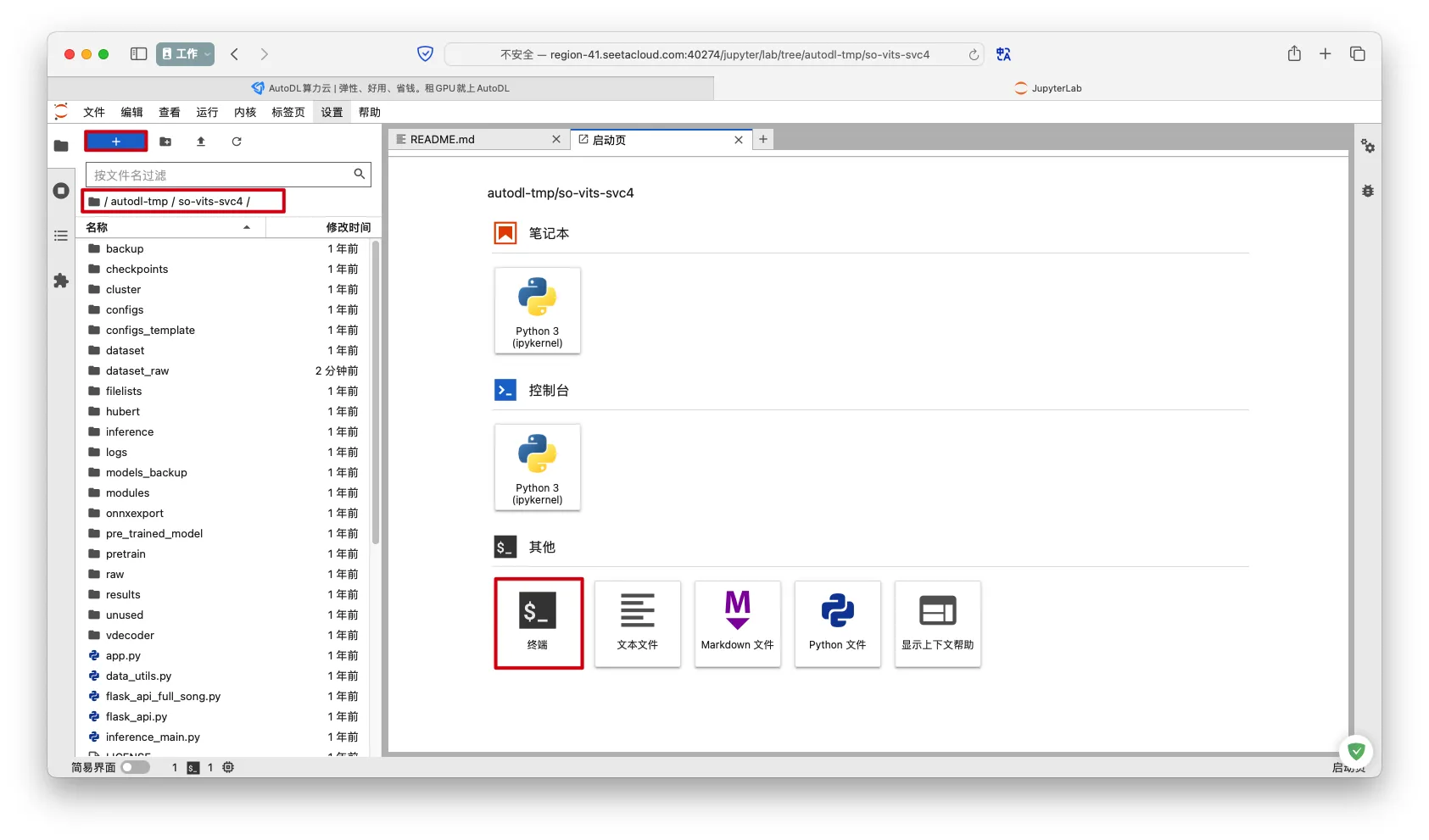Click the filter files by name field
Image resolution: width=1429 pixels, height=840 pixels.
[x=220, y=175]
